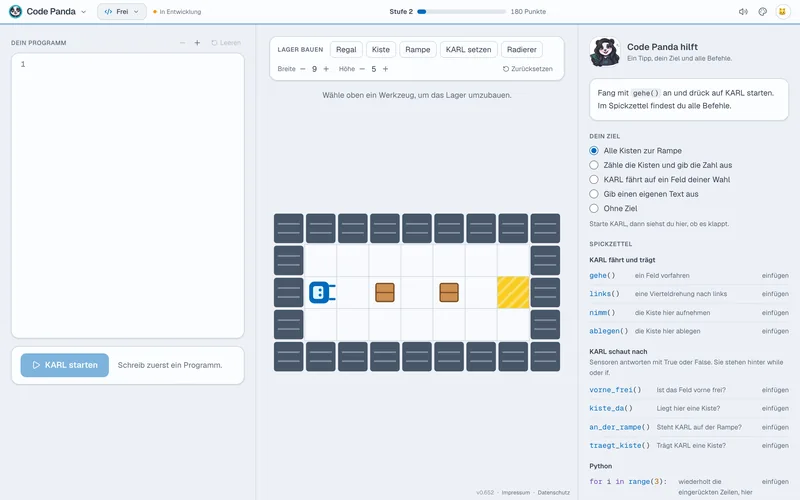Screen dimensions: 800x500
Task: Open the Code Panda title dropdown chevron
Action: 84,12
